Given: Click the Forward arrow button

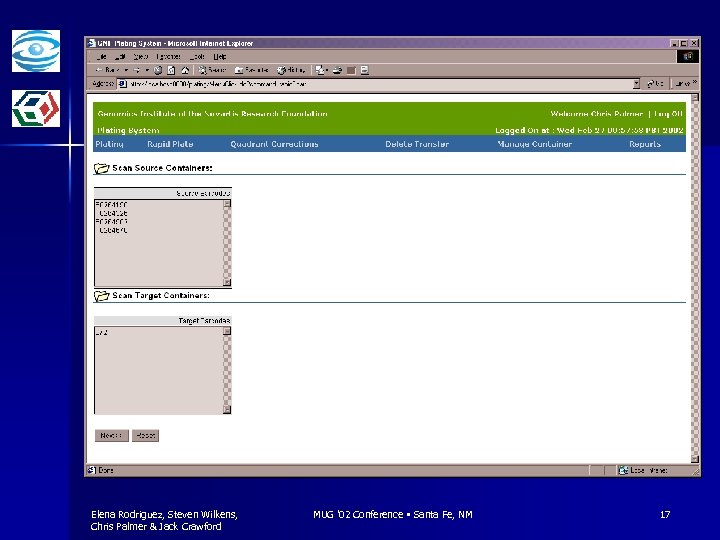Looking at the screenshot, I should (x=137, y=70).
